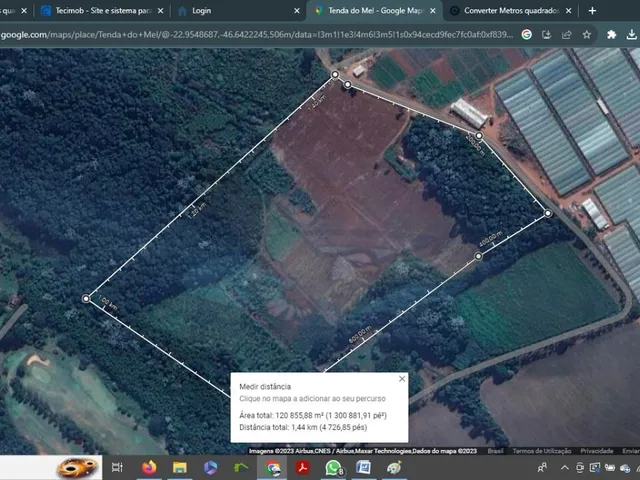Click the Distância total value text
The image size is (640, 480).
303,427
